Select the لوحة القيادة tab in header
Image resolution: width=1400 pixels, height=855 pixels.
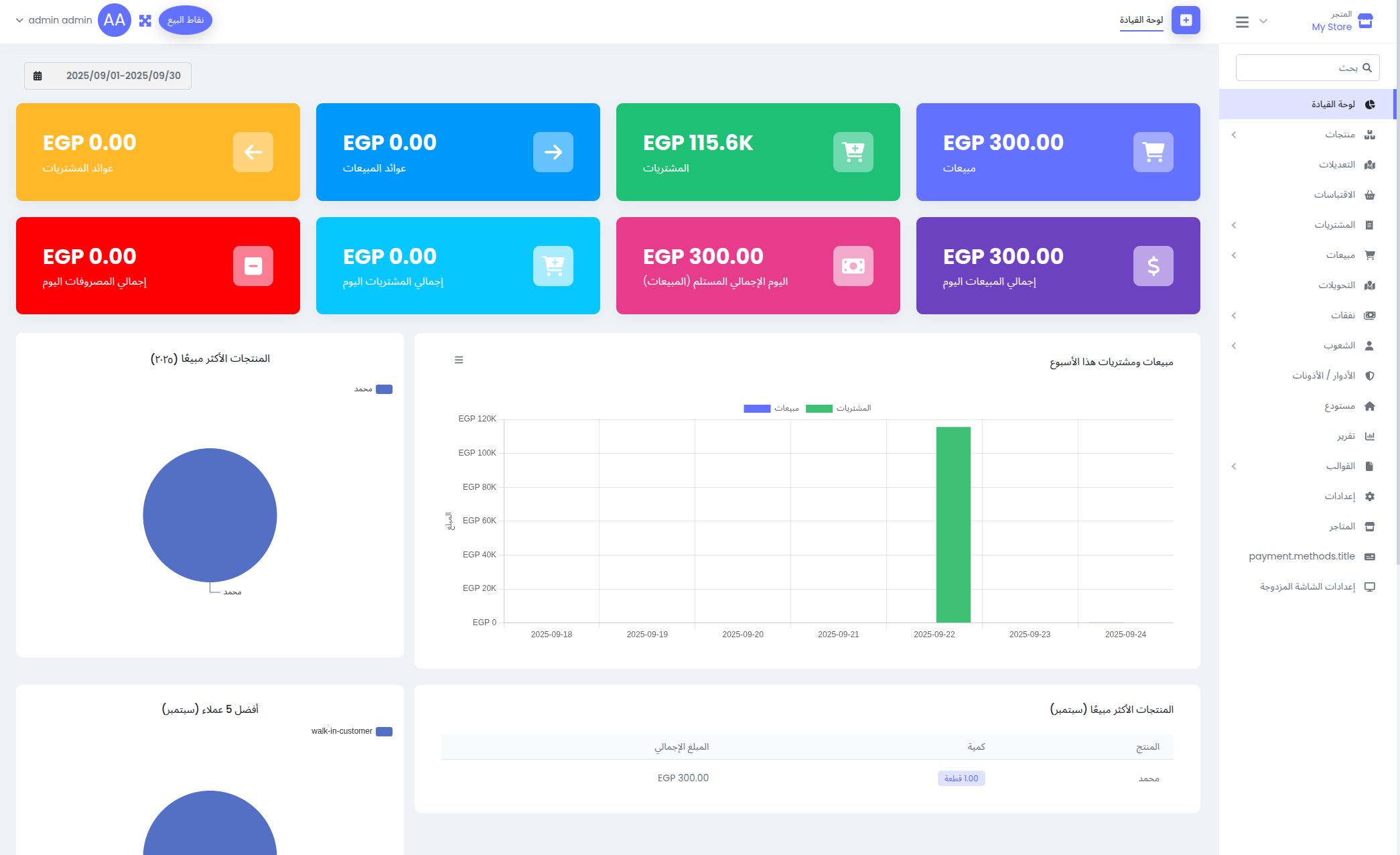tap(1141, 21)
